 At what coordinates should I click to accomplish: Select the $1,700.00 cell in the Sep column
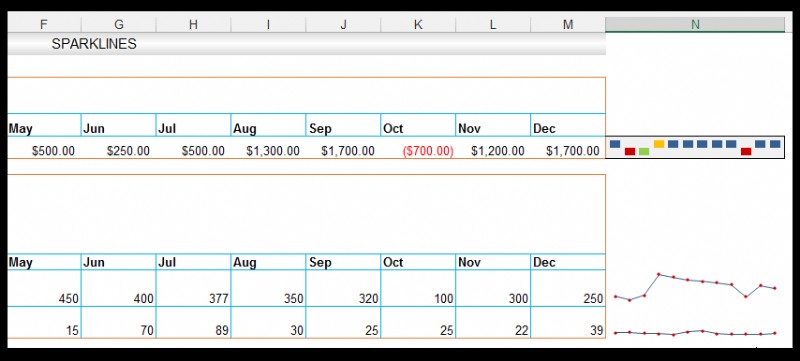[343, 148]
